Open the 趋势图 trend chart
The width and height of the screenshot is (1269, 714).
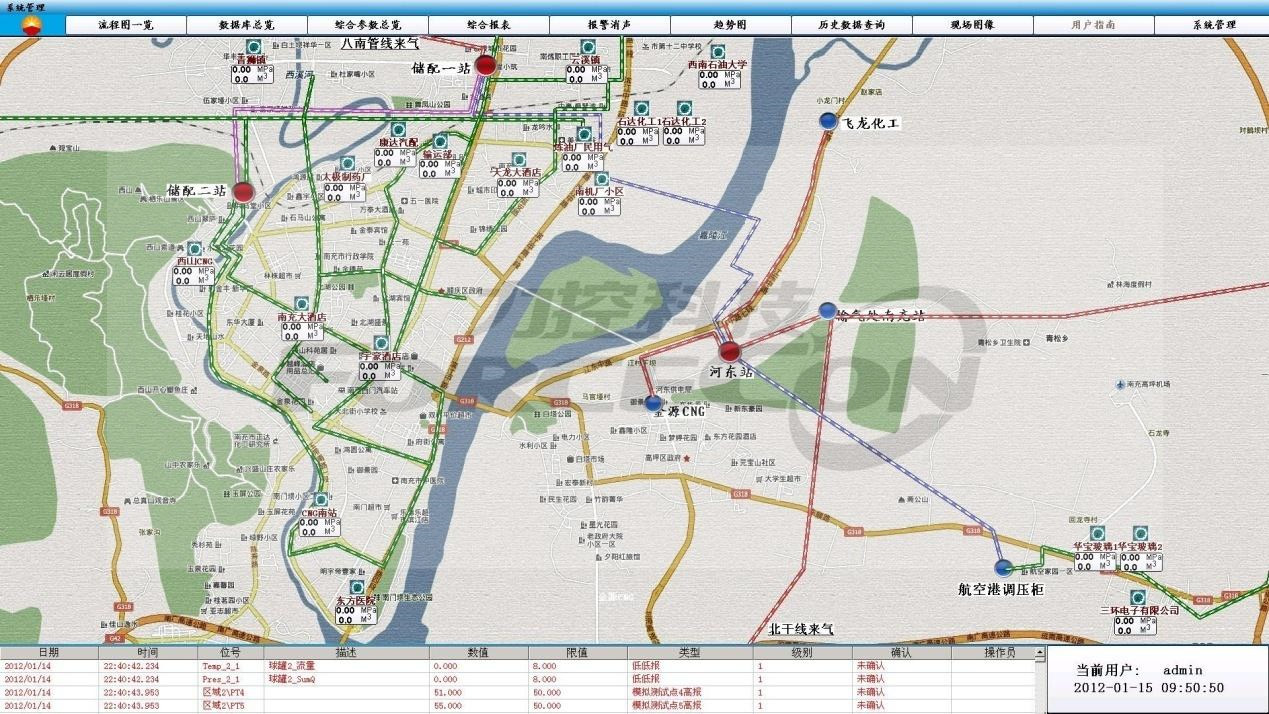point(730,25)
